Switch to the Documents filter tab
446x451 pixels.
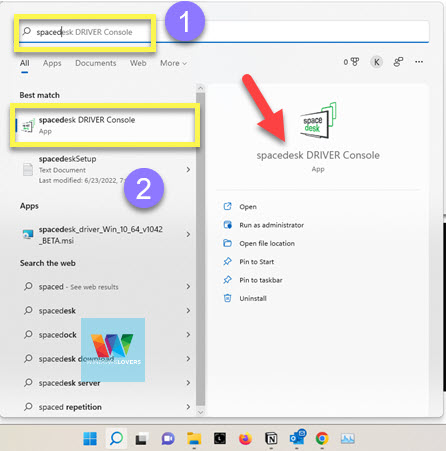point(96,63)
